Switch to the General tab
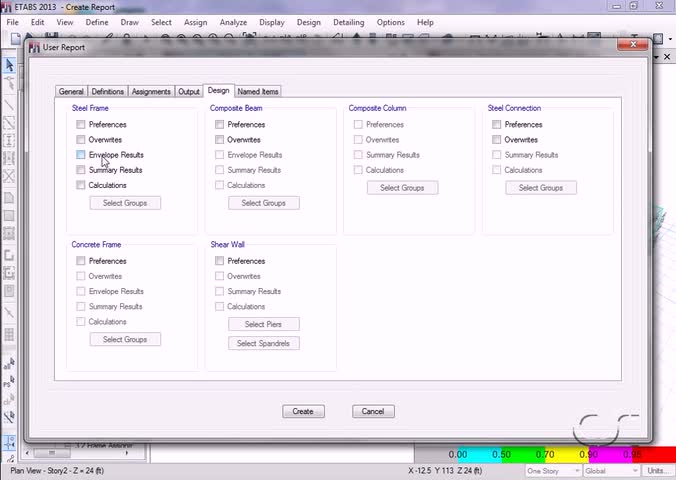 (72, 91)
